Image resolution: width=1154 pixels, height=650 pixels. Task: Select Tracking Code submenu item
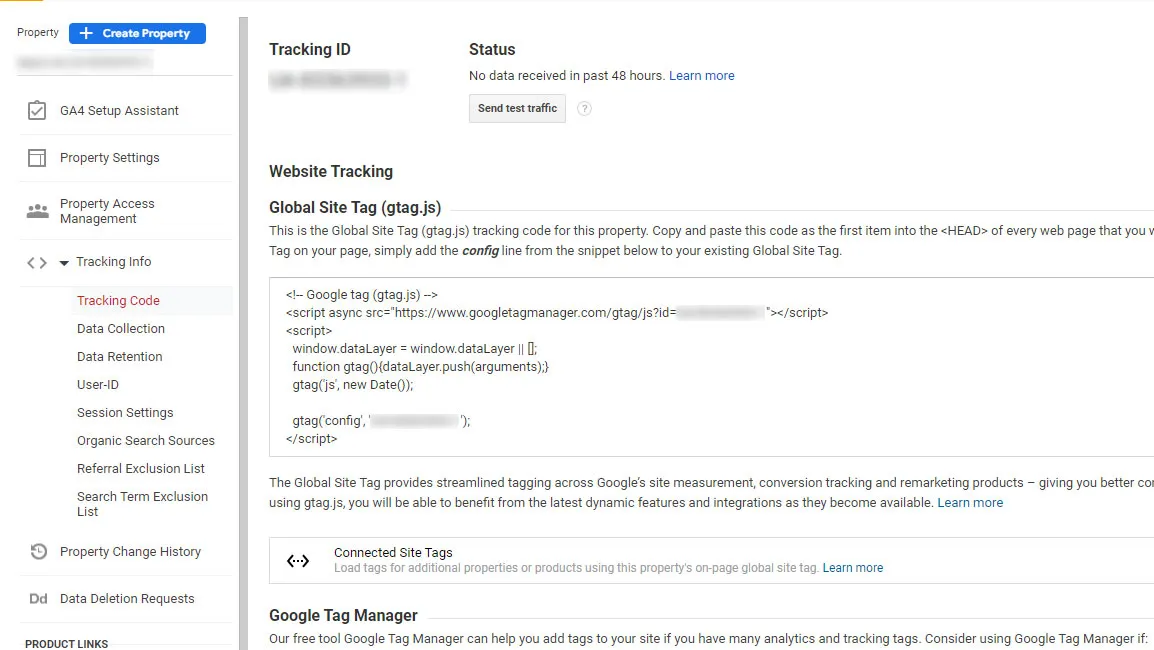coord(118,300)
